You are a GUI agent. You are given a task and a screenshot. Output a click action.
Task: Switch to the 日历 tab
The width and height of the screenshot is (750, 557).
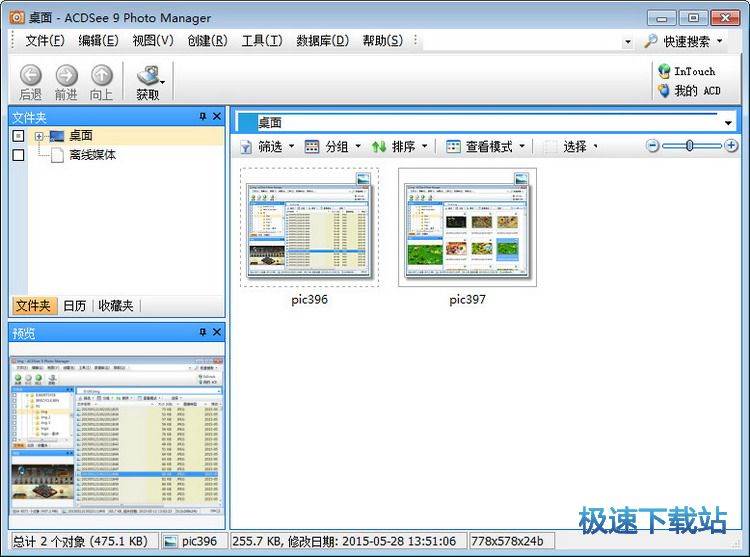pos(74,306)
